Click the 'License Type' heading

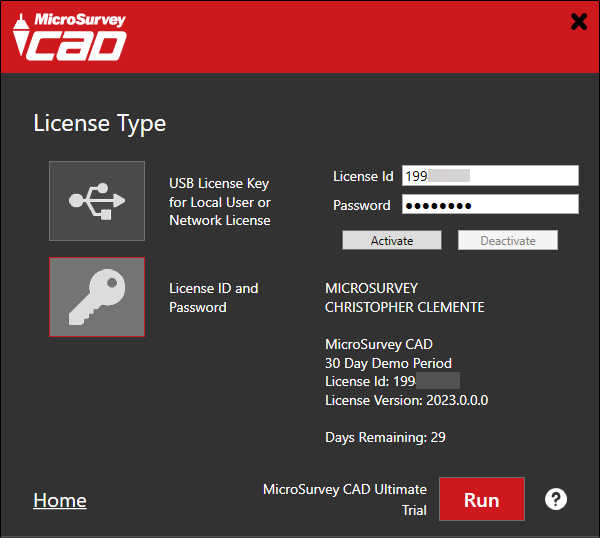(100, 124)
